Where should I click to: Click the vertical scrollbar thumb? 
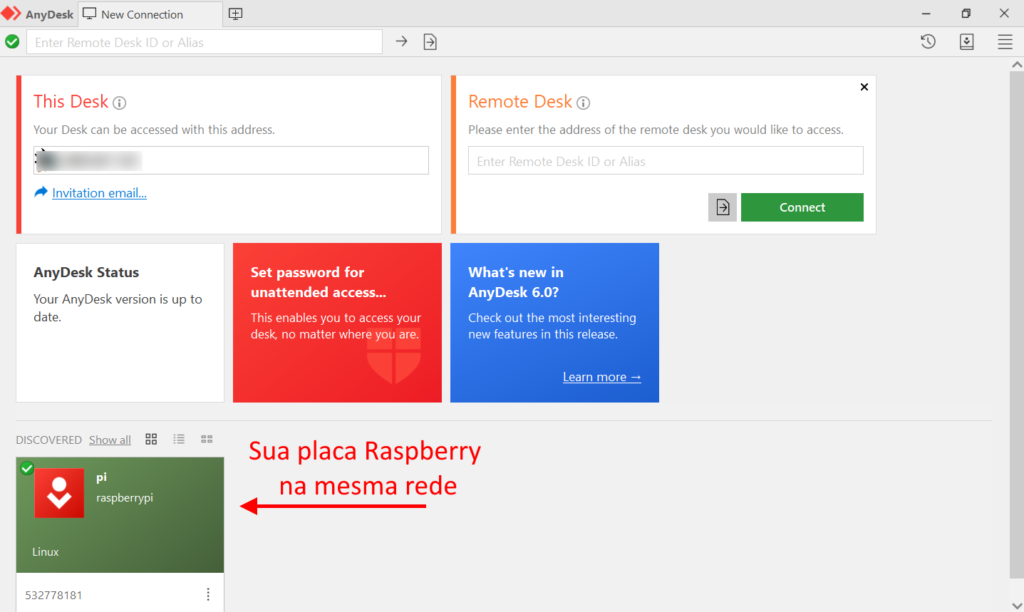1017,325
